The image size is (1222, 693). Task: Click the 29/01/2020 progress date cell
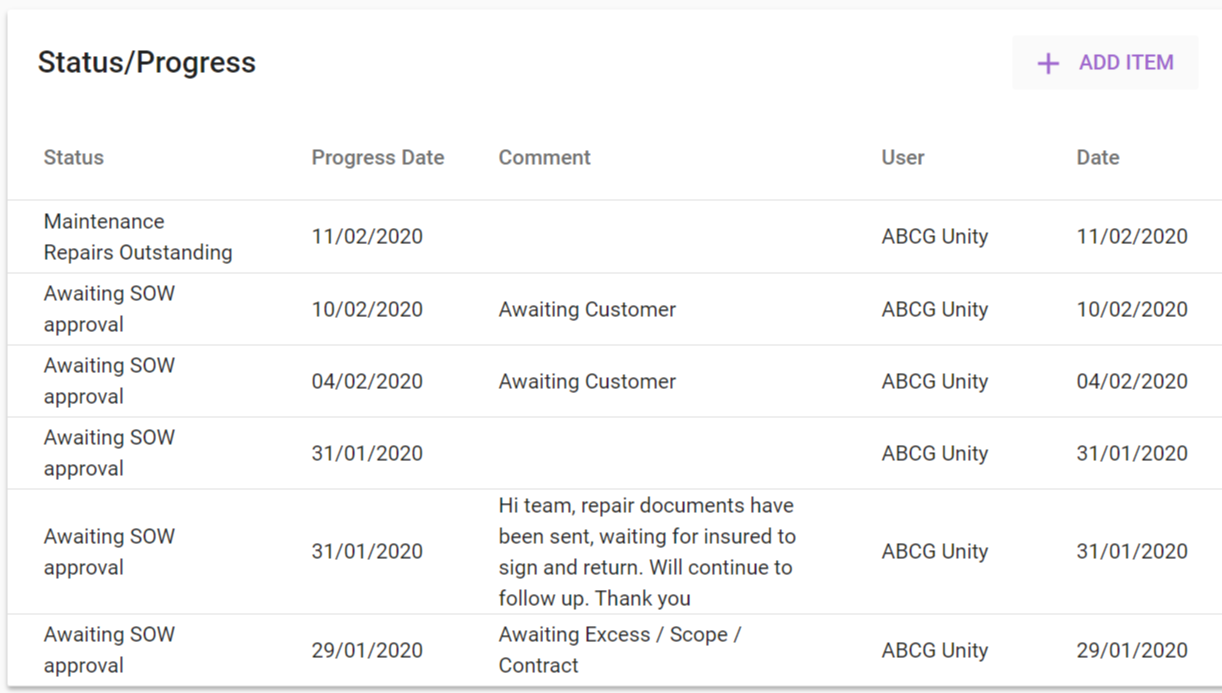click(367, 650)
